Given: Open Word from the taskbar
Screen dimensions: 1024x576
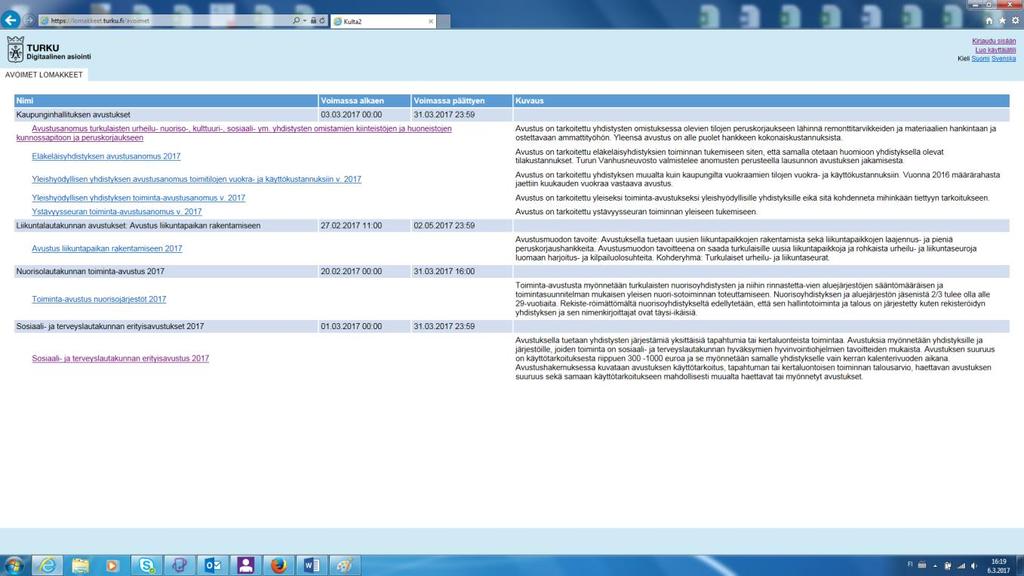Looking at the screenshot, I should coord(312,565).
